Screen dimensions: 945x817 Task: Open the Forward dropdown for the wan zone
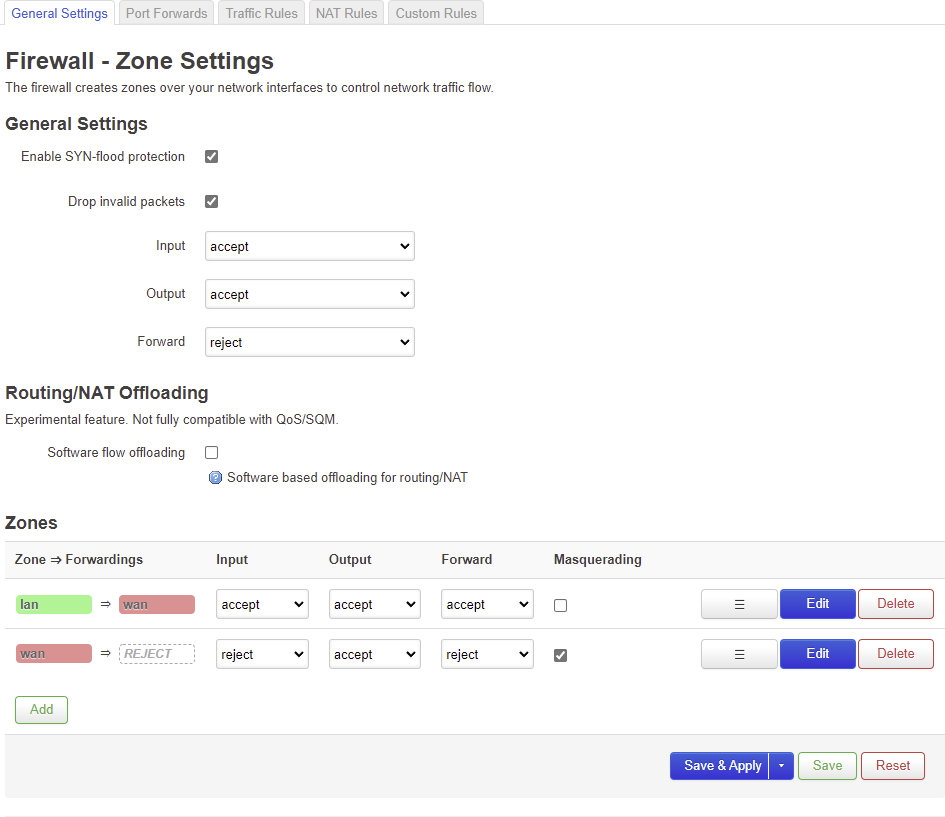point(487,654)
